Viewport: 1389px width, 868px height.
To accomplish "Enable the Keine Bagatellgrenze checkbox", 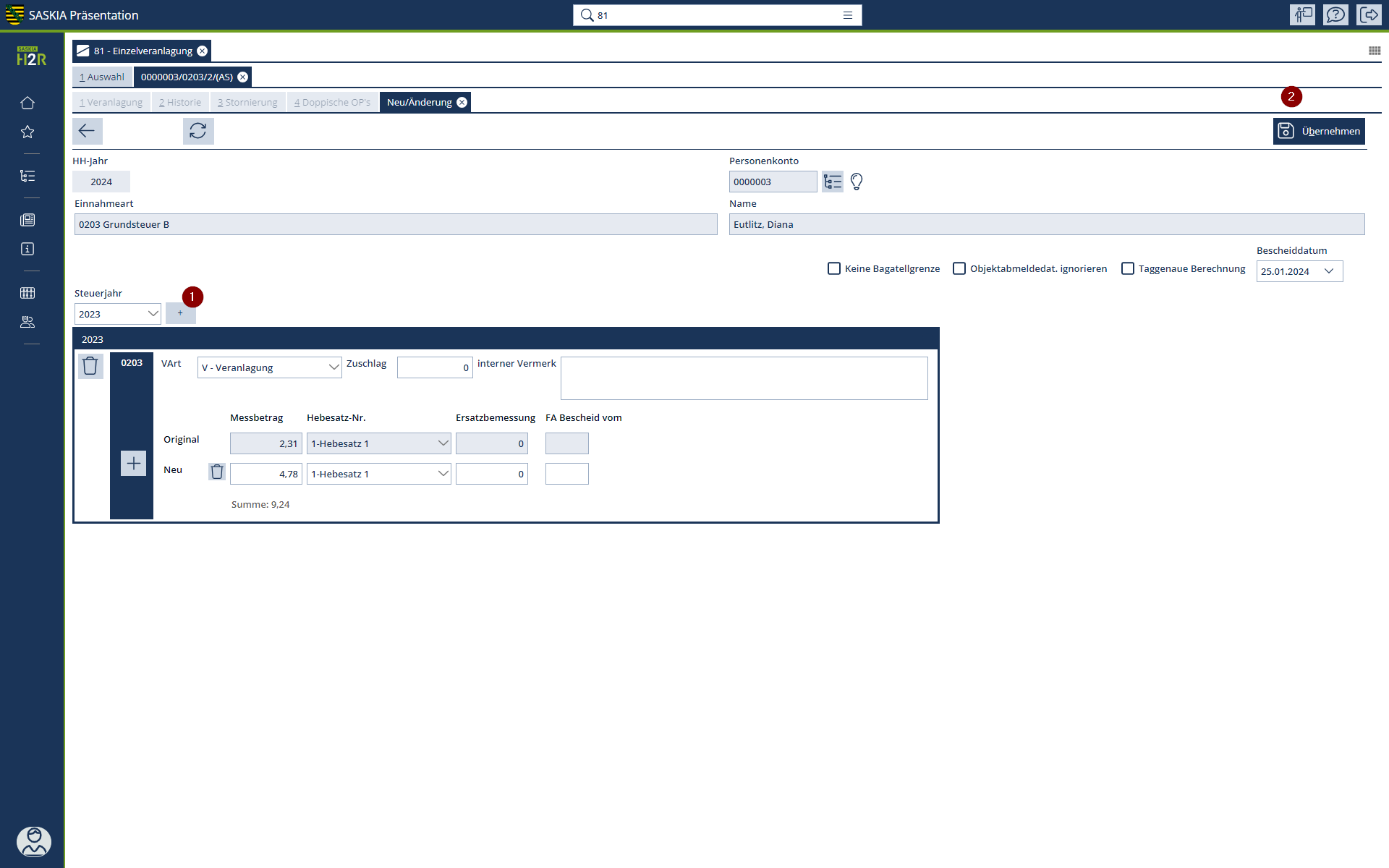I will point(834,268).
